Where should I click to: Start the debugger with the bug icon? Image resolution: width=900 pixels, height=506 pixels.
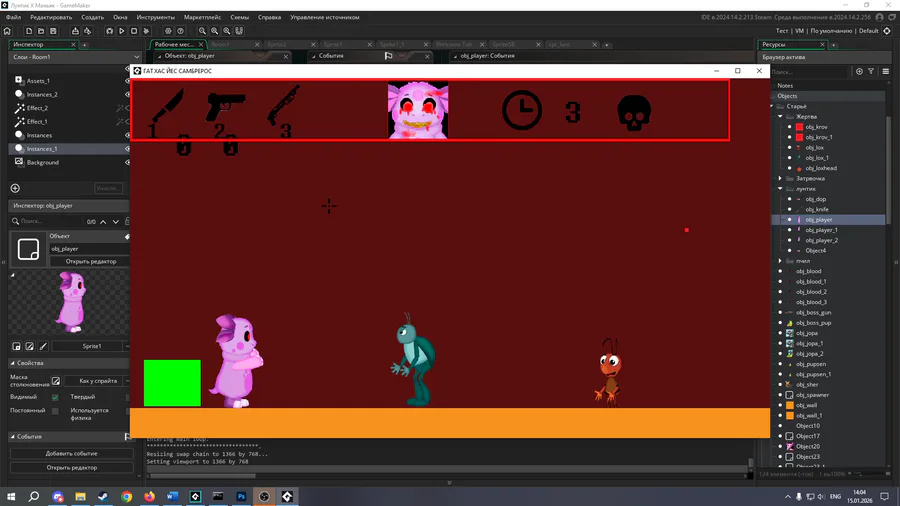coord(109,31)
